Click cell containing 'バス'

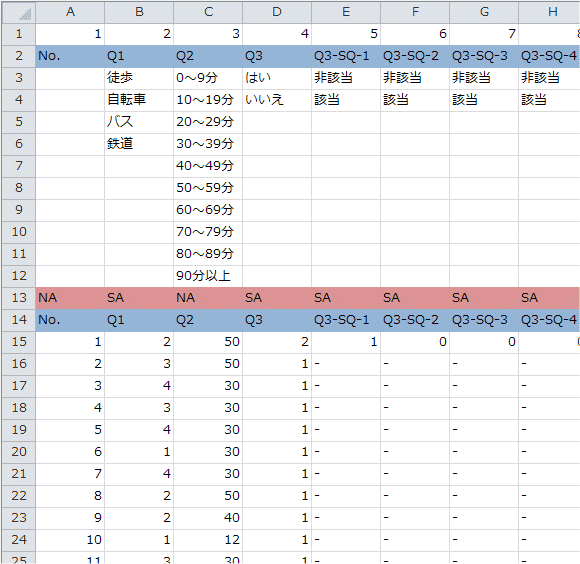click(x=139, y=122)
